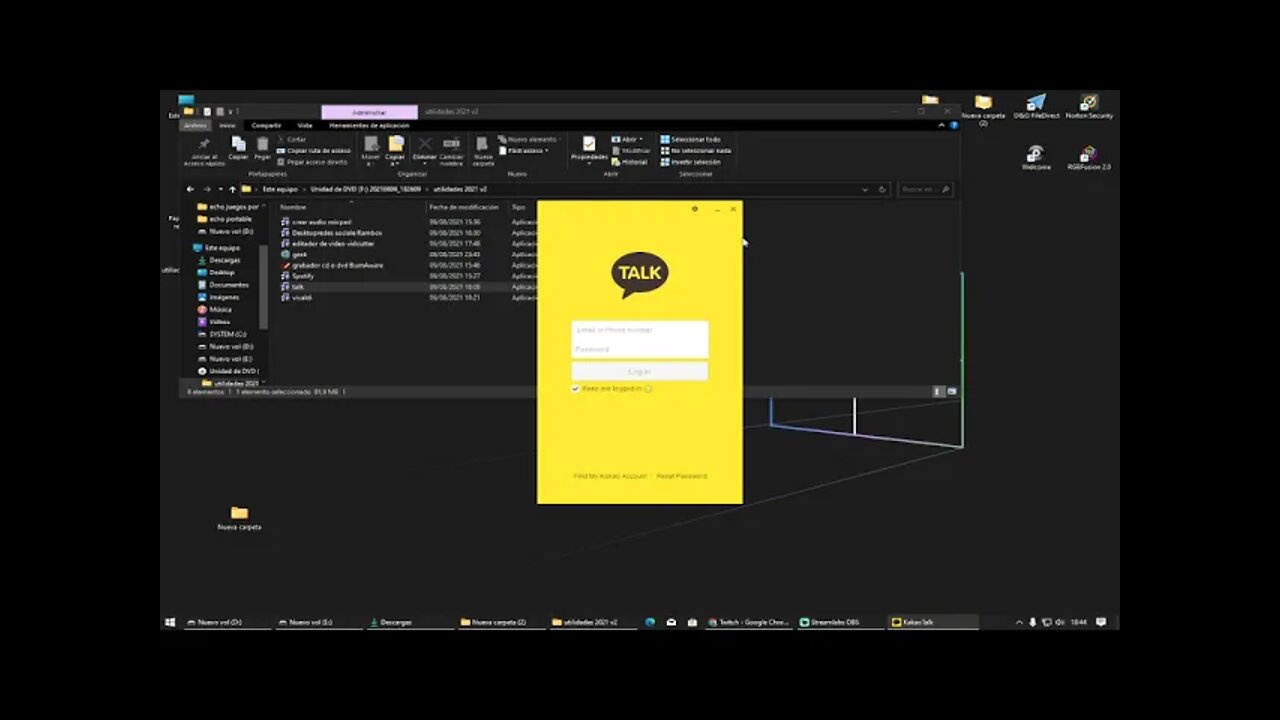Image resolution: width=1280 pixels, height=720 pixels.
Task: Click Historial in the ribbon
Action: tap(629, 161)
